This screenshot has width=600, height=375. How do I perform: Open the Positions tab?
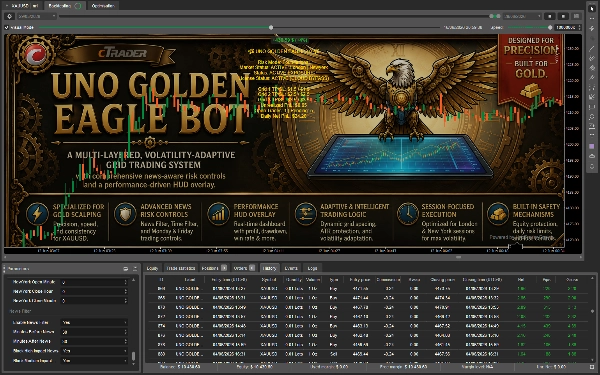(x=214, y=268)
